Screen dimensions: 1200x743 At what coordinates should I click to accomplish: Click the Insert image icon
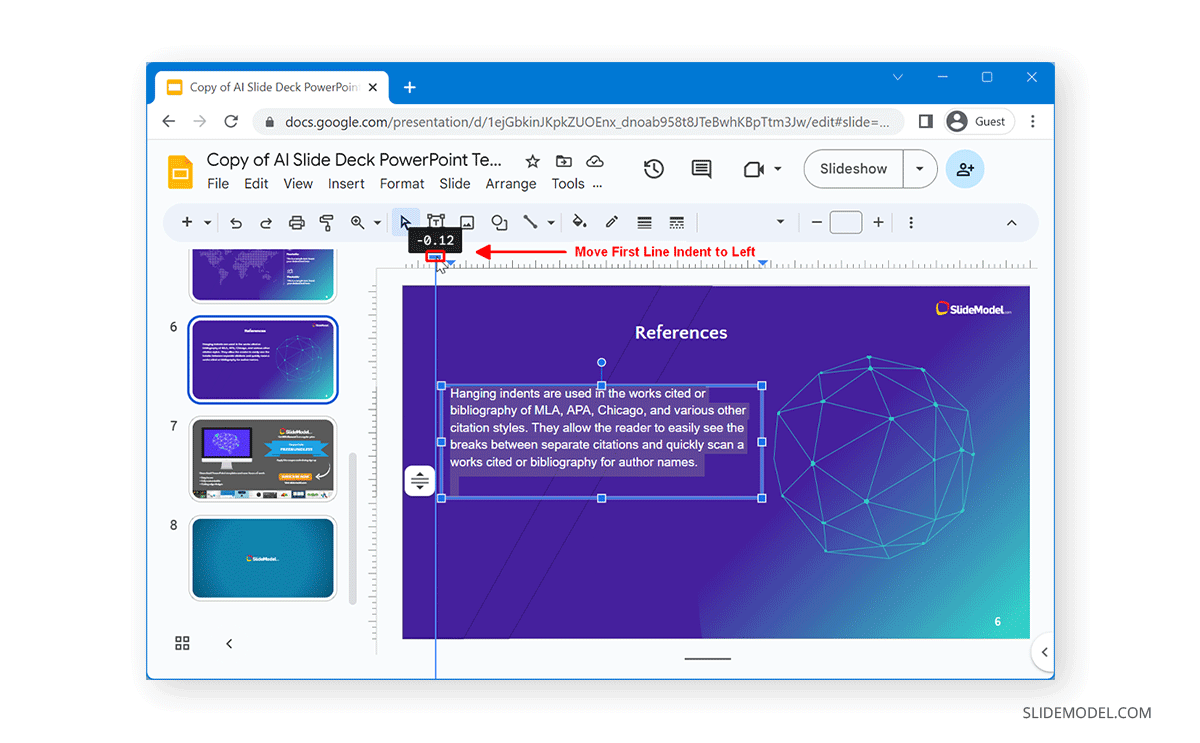coord(467,223)
